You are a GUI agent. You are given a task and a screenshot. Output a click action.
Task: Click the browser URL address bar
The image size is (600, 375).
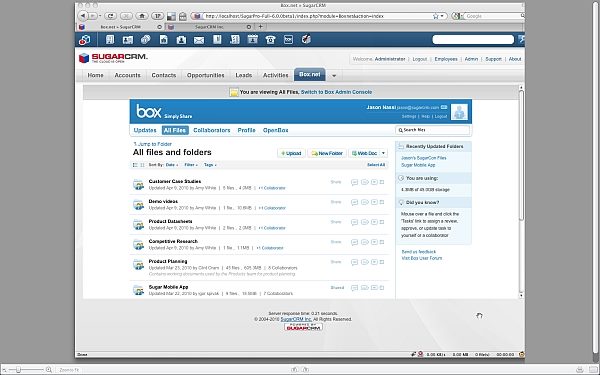[x=318, y=16]
